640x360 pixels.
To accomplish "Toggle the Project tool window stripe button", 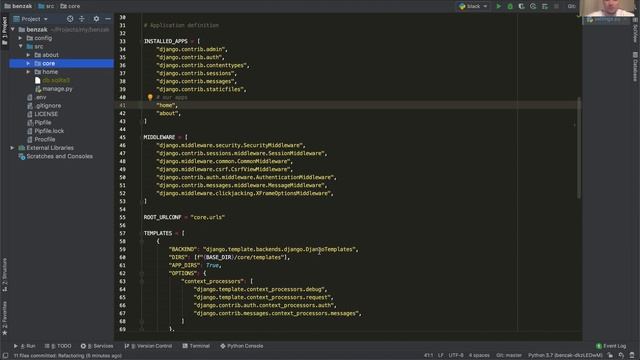I will (x=4, y=31).
